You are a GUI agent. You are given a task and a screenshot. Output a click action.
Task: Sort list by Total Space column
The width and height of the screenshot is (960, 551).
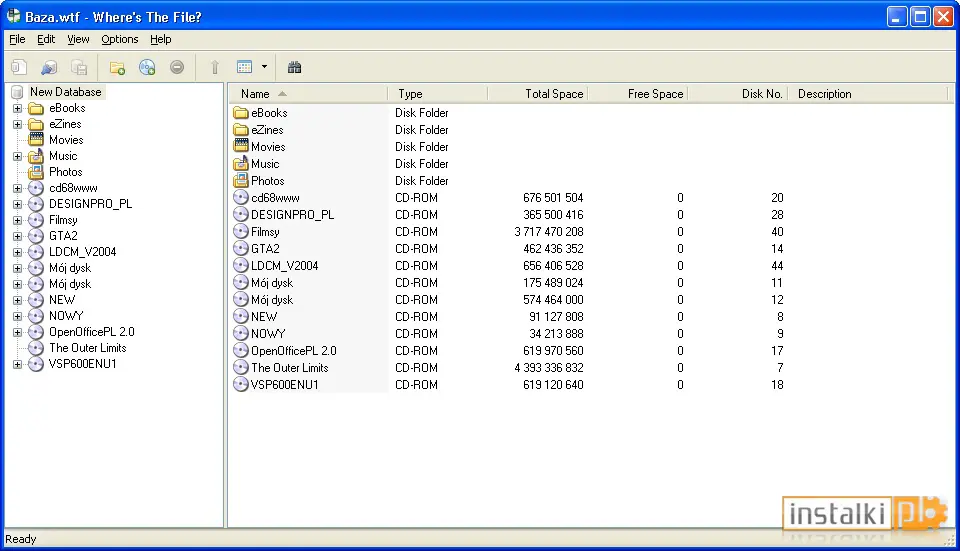(x=538, y=94)
